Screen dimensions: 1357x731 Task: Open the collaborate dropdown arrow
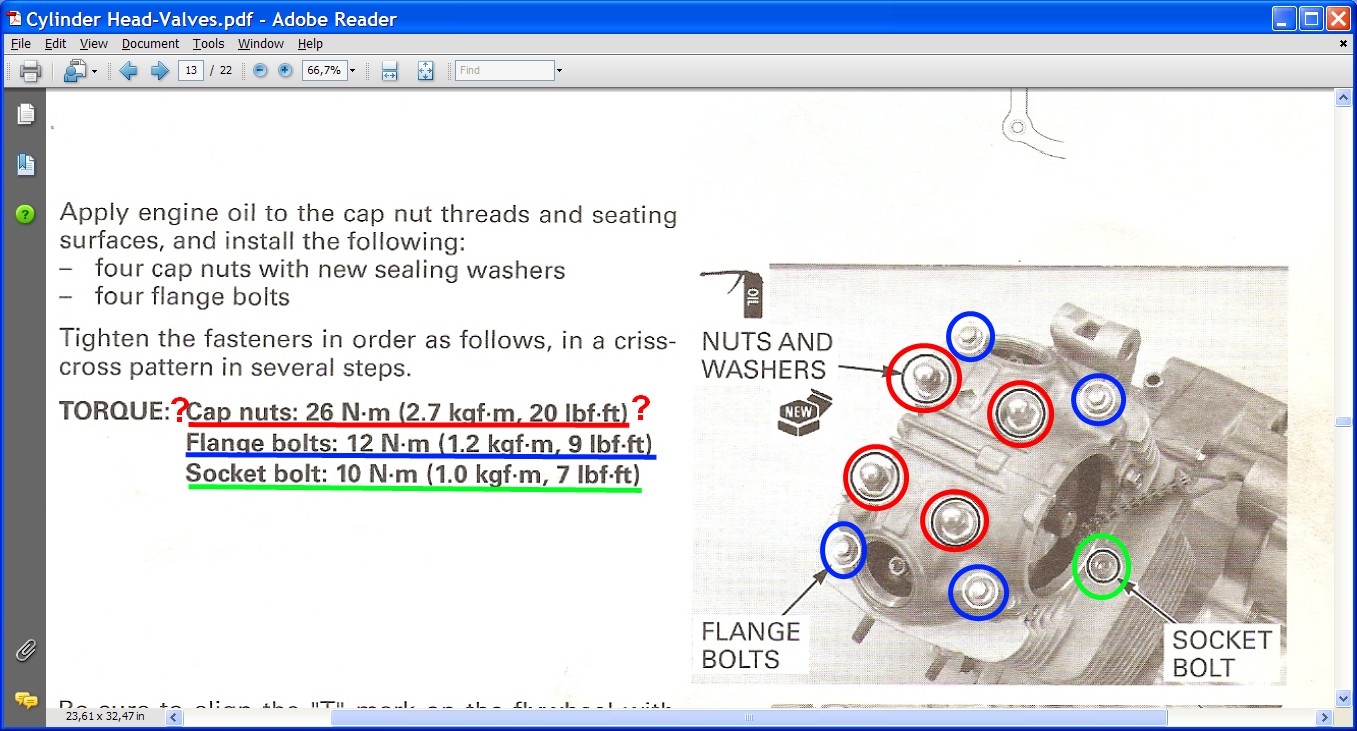[95, 71]
